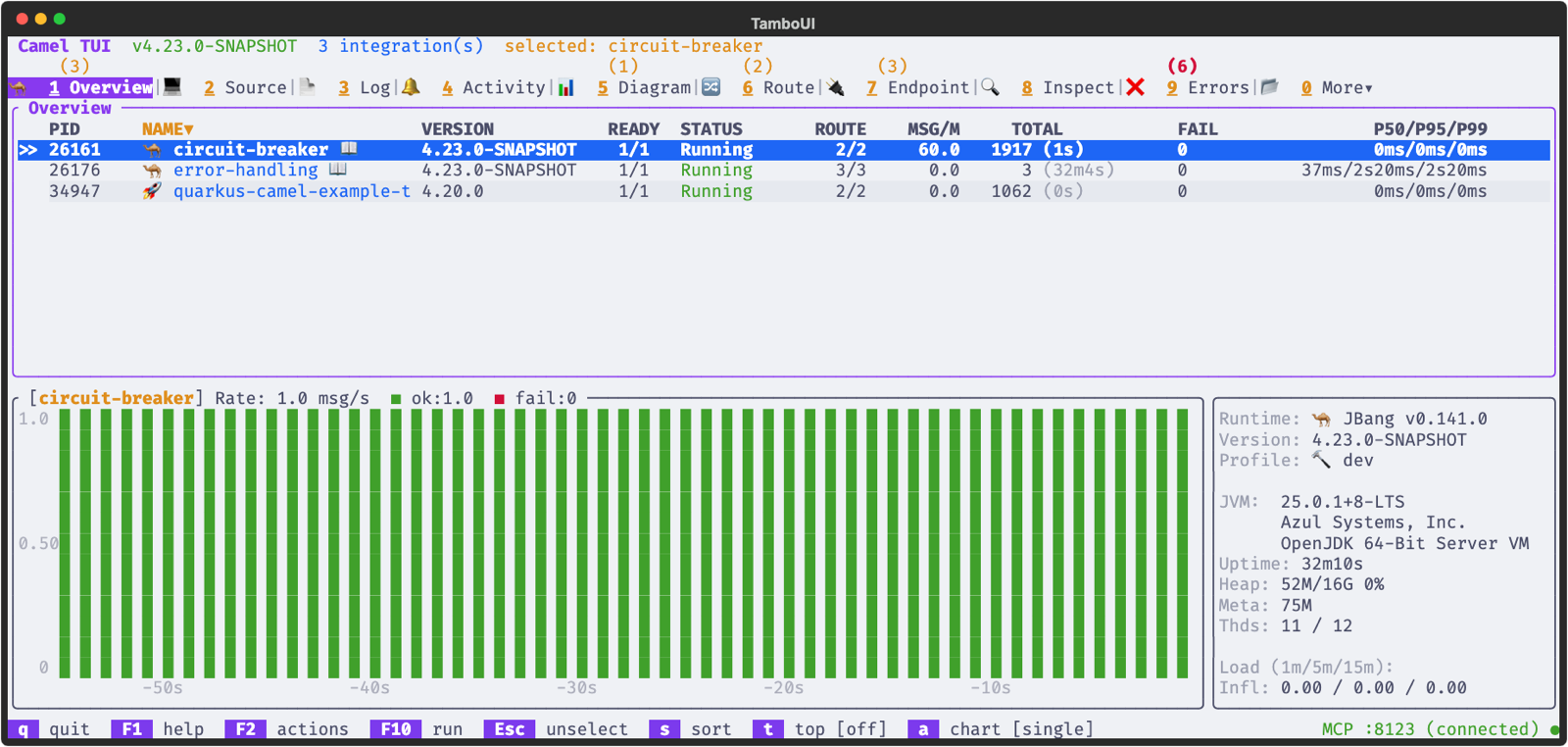
Task: Click the STATUS column header
Action: click(711, 129)
